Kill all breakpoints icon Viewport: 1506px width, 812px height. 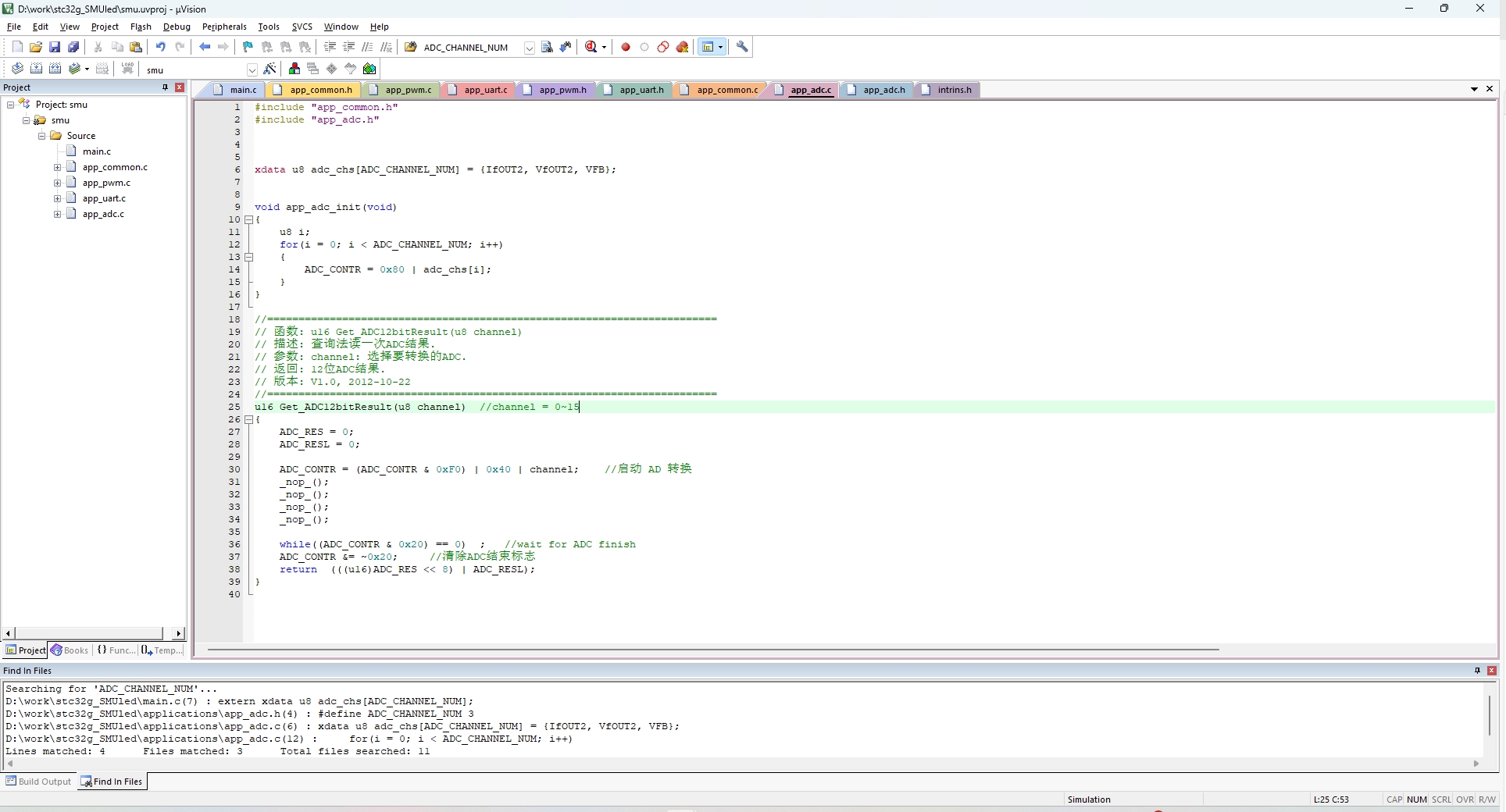pyautogui.click(x=683, y=47)
